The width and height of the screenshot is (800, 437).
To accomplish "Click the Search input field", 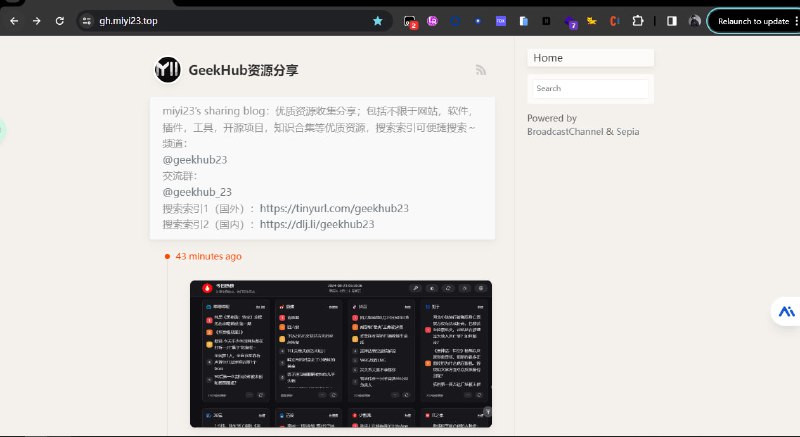I will click(x=590, y=88).
